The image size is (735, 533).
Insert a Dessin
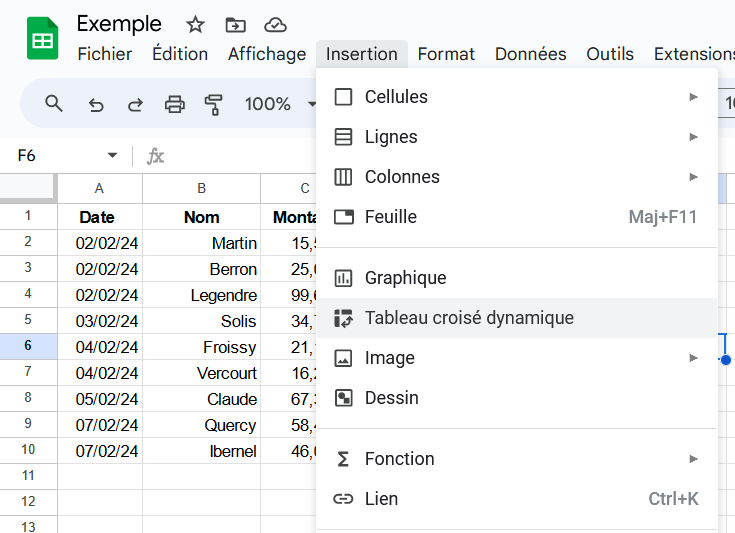coord(517,398)
